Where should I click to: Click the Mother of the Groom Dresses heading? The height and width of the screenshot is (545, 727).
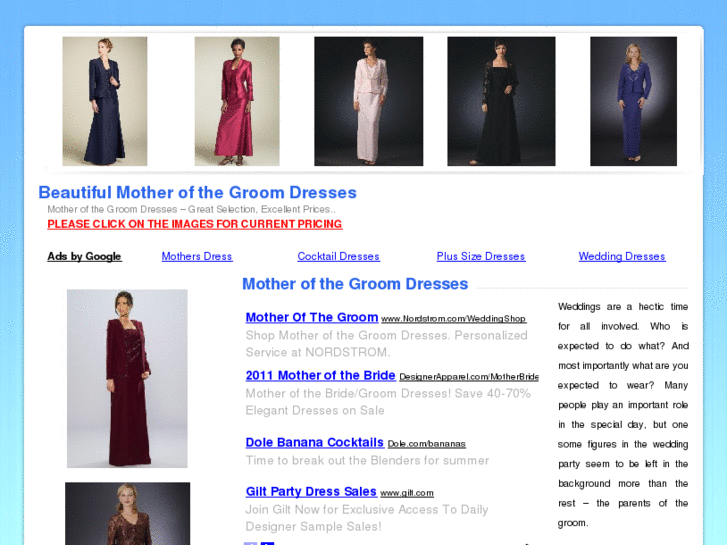[355, 284]
